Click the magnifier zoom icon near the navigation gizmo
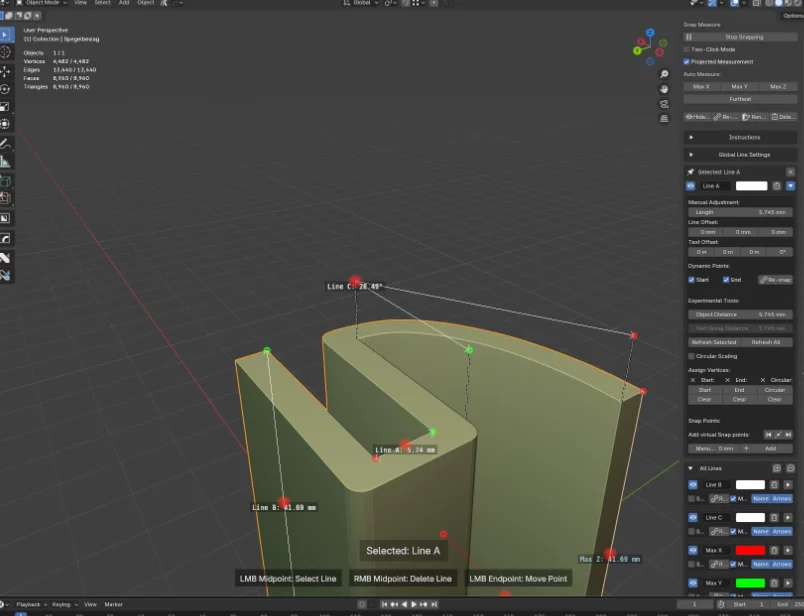804x616 pixels. (x=664, y=73)
